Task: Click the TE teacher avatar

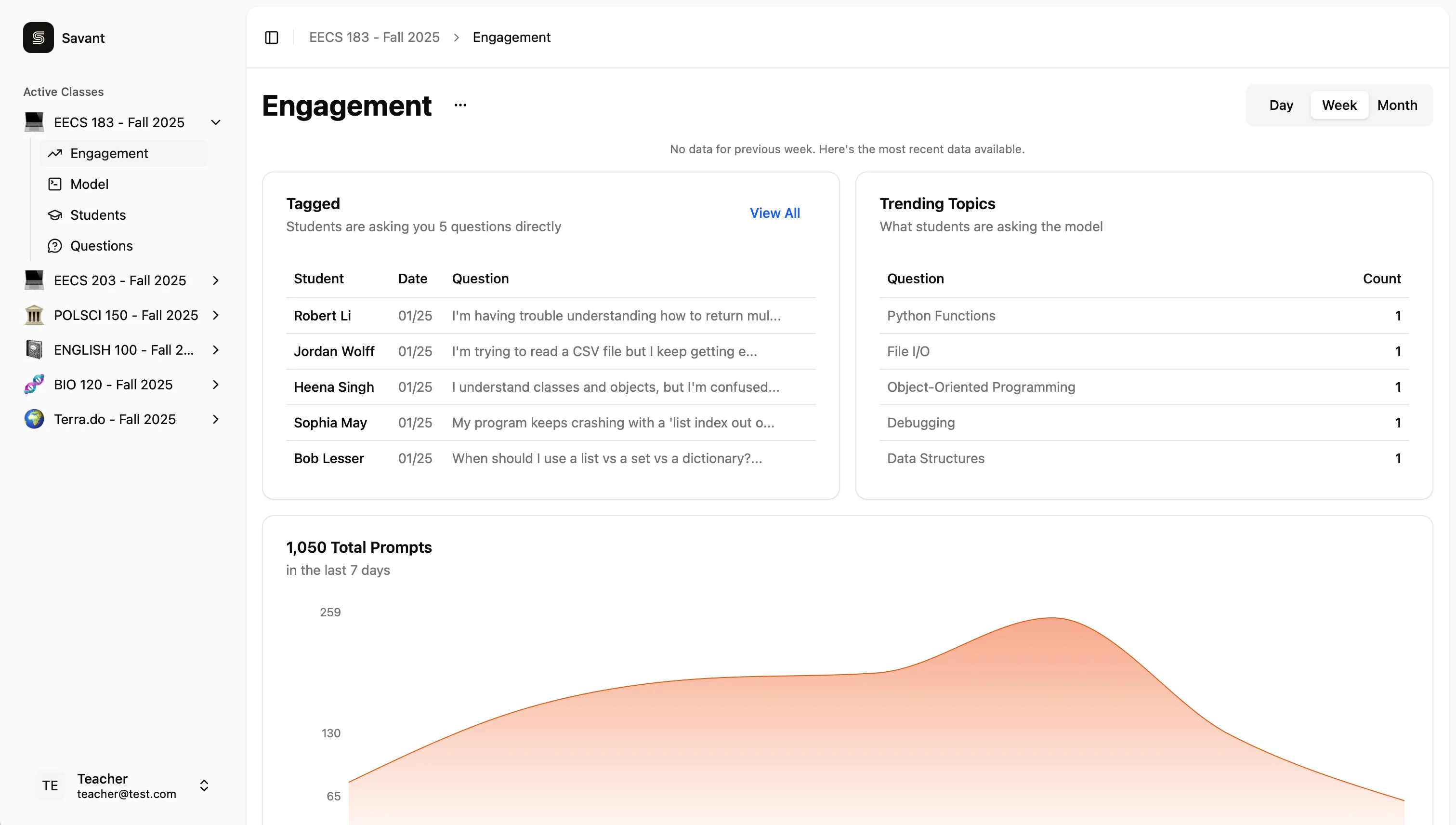Action: [x=50, y=785]
